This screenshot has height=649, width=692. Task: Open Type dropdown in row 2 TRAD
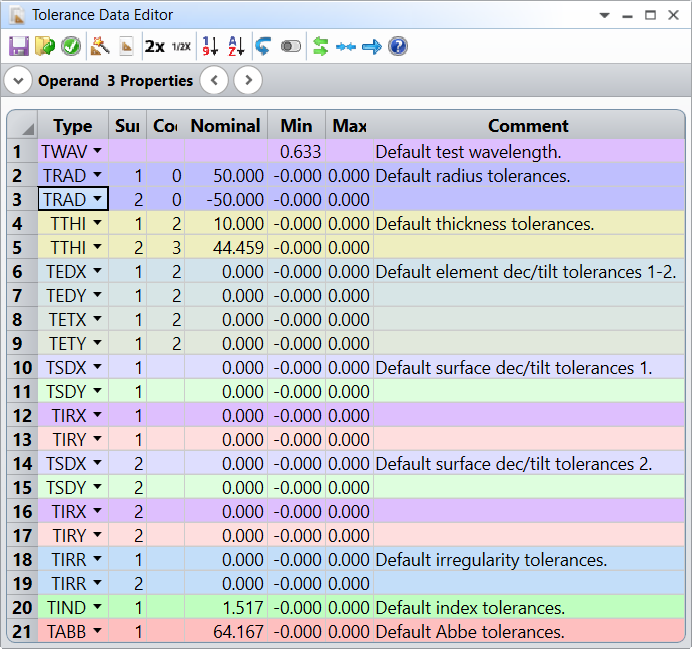(x=98, y=175)
